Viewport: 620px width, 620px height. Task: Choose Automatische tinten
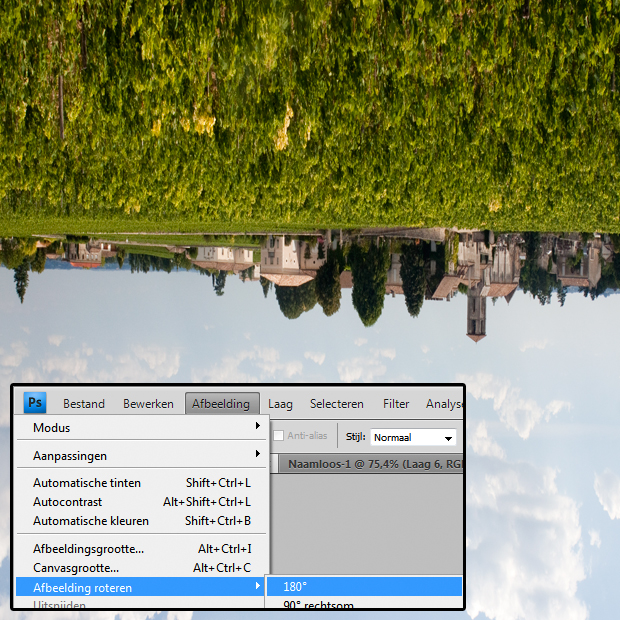point(143,483)
